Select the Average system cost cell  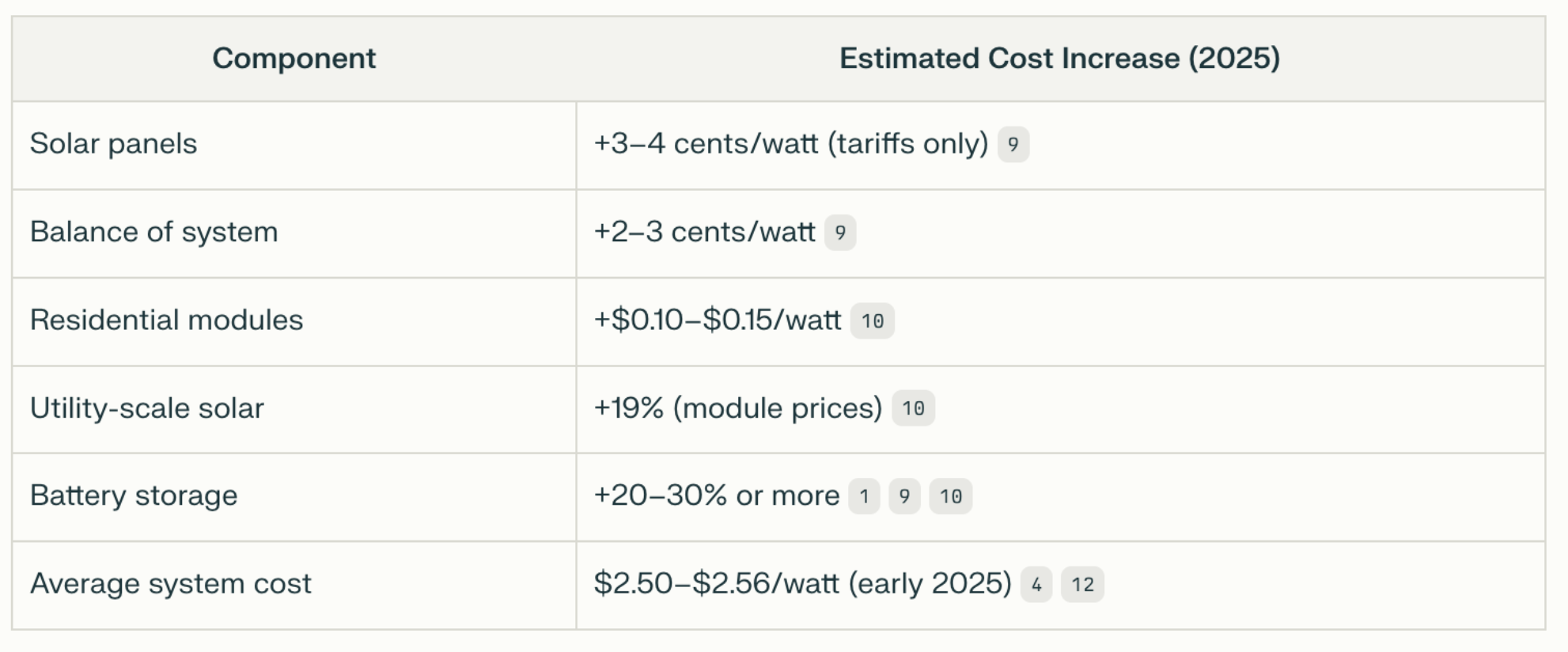294,585
